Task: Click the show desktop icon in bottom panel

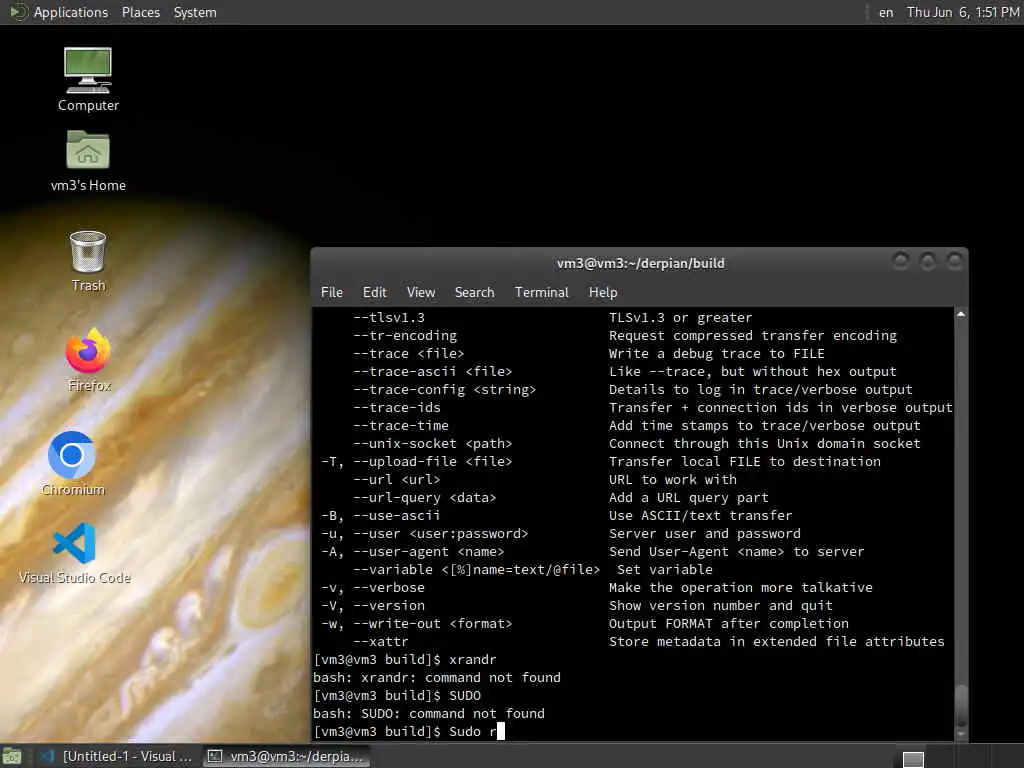Action: (11, 757)
